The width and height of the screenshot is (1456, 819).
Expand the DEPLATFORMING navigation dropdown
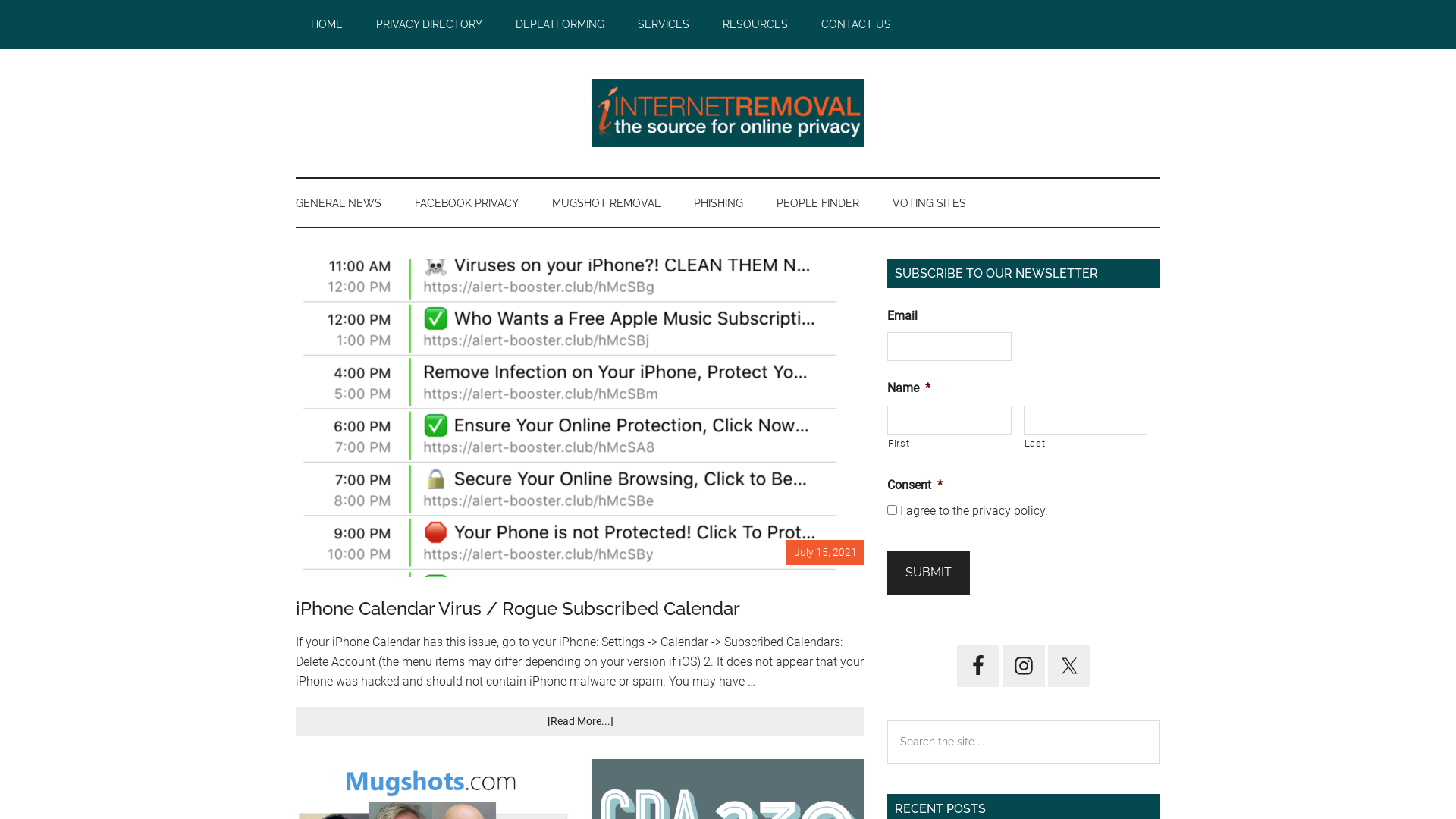[559, 24]
